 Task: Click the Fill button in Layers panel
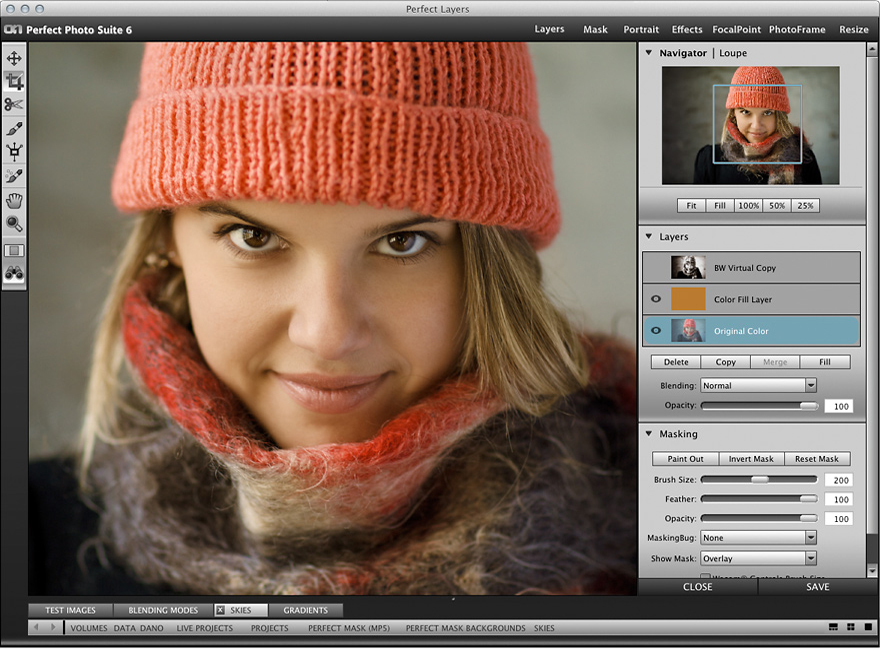[824, 362]
